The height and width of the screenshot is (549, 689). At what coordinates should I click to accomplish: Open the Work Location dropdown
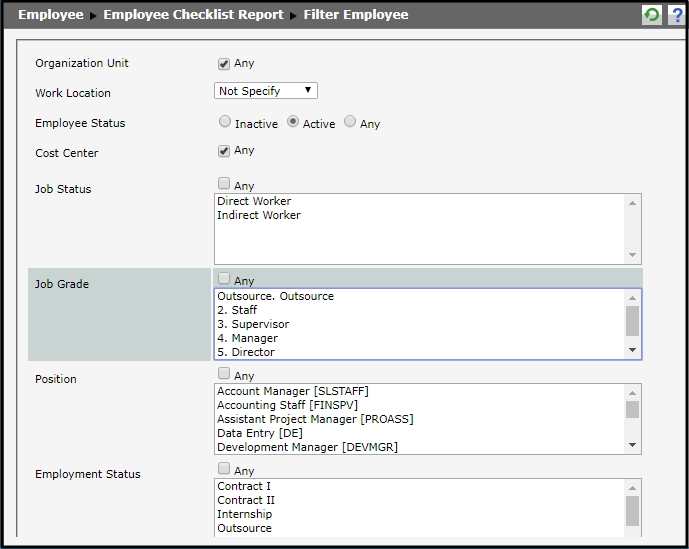[266, 91]
